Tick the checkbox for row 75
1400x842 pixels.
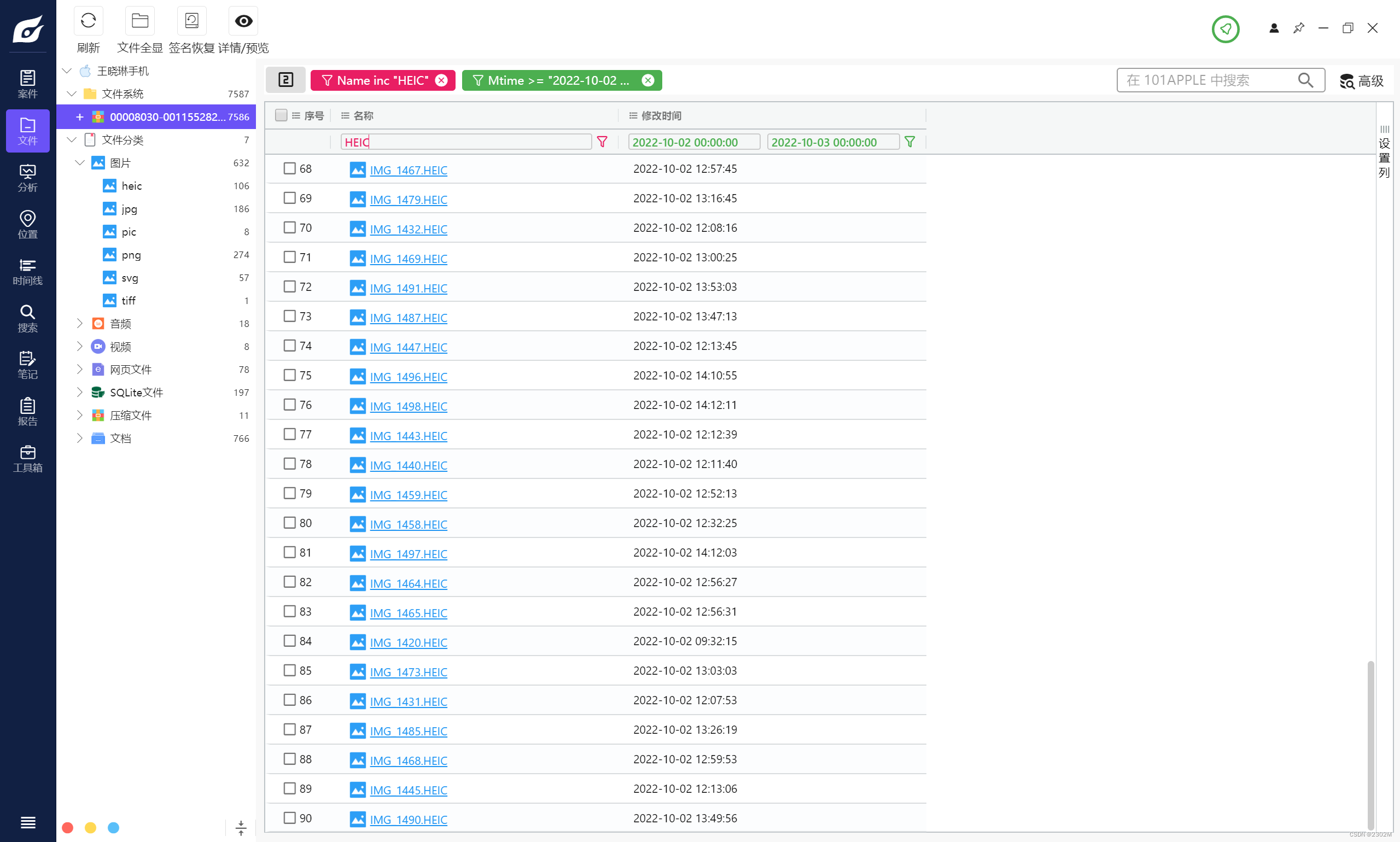[x=289, y=375]
